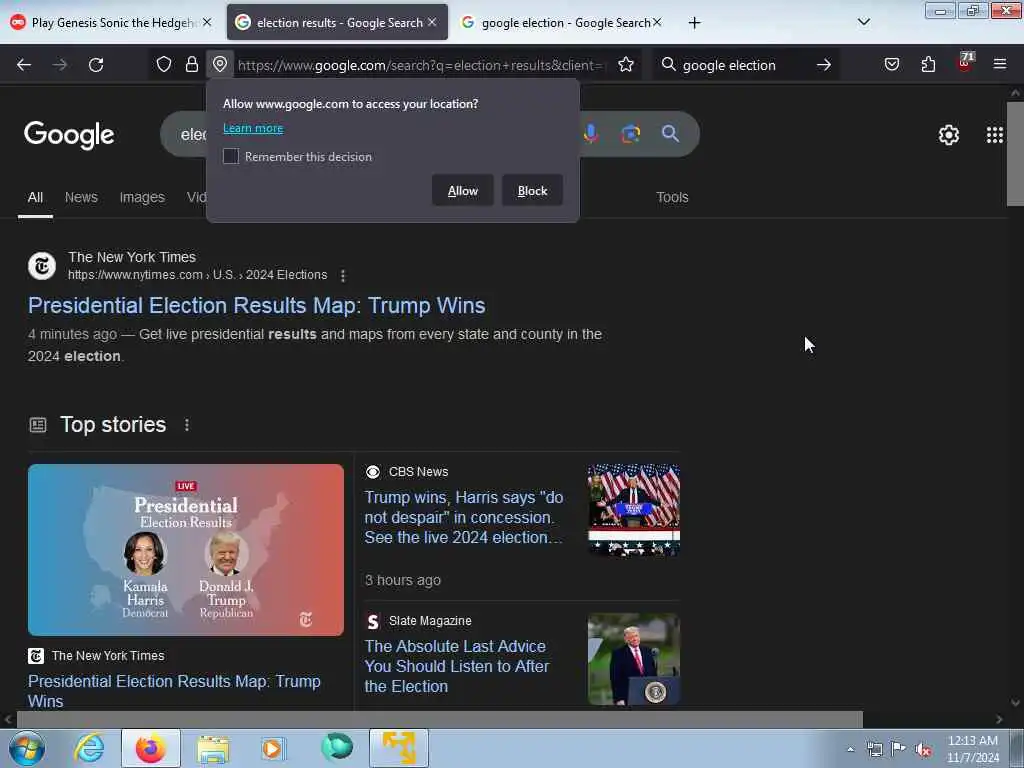
Task: Click the Slate Magazine podium thumbnail
Action: click(x=633, y=659)
